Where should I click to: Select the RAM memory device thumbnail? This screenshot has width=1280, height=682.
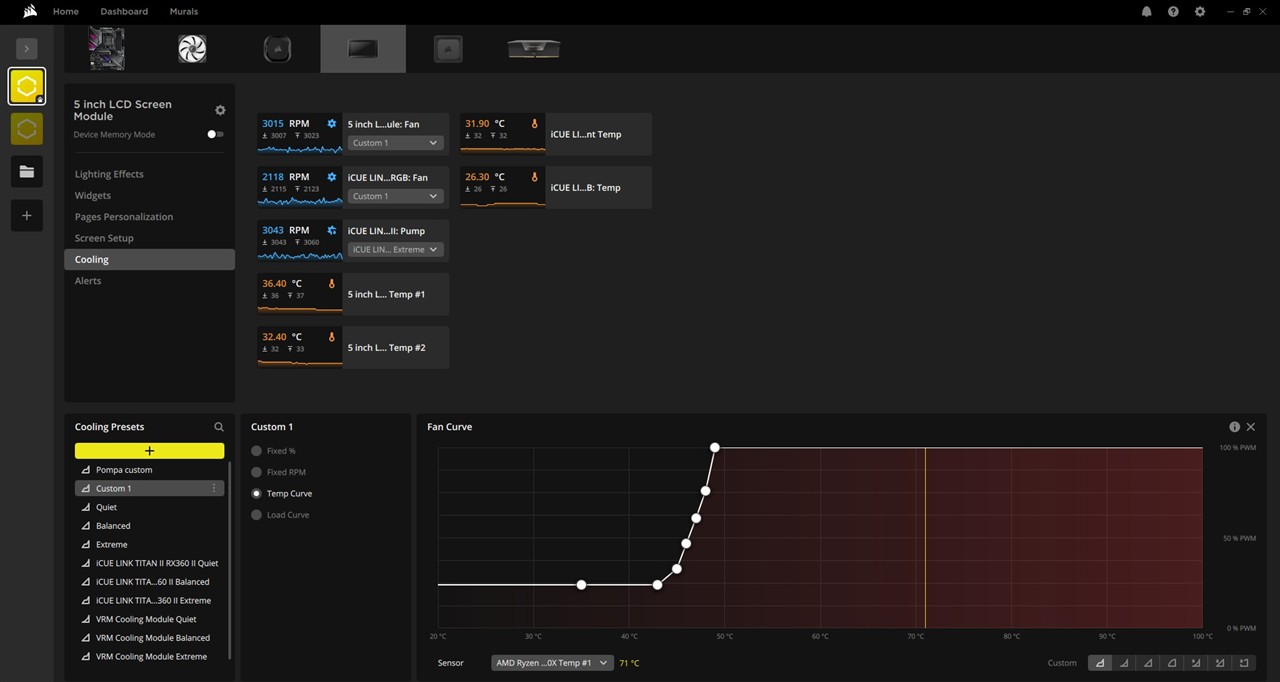(534, 49)
